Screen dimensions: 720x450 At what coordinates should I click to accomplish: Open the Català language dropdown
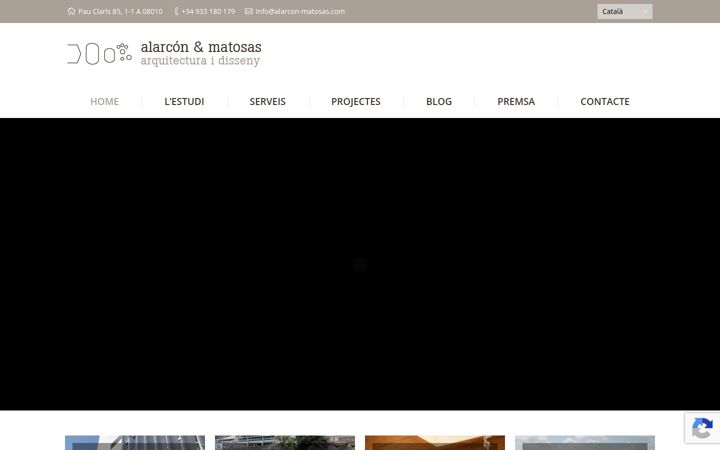(x=624, y=11)
